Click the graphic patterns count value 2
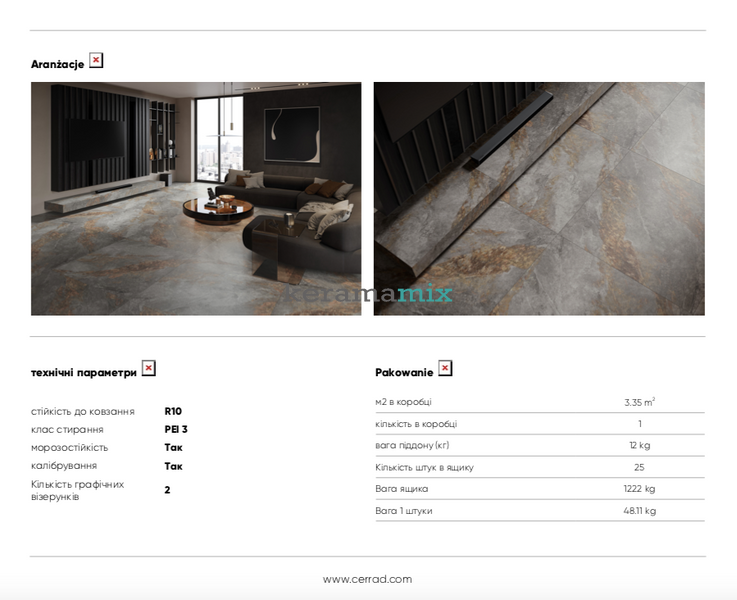Viewport: 737px width, 600px height. 167,490
